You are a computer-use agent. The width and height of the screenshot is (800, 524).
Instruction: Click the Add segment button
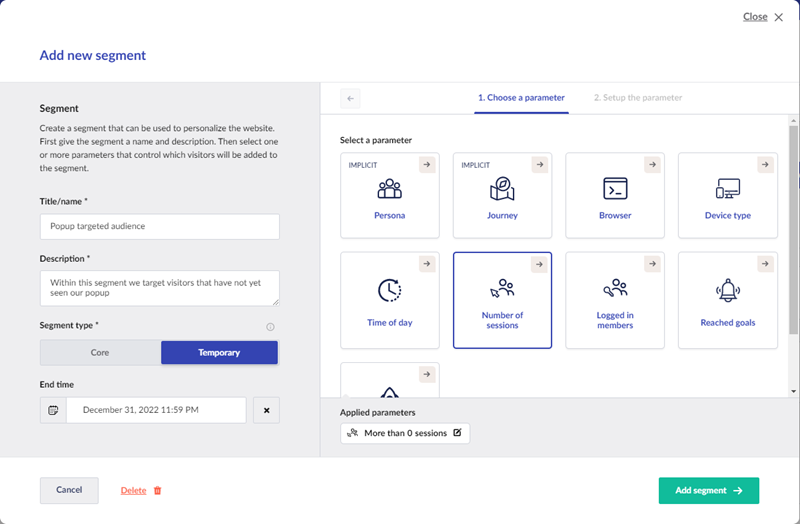pyautogui.click(x=708, y=491)
